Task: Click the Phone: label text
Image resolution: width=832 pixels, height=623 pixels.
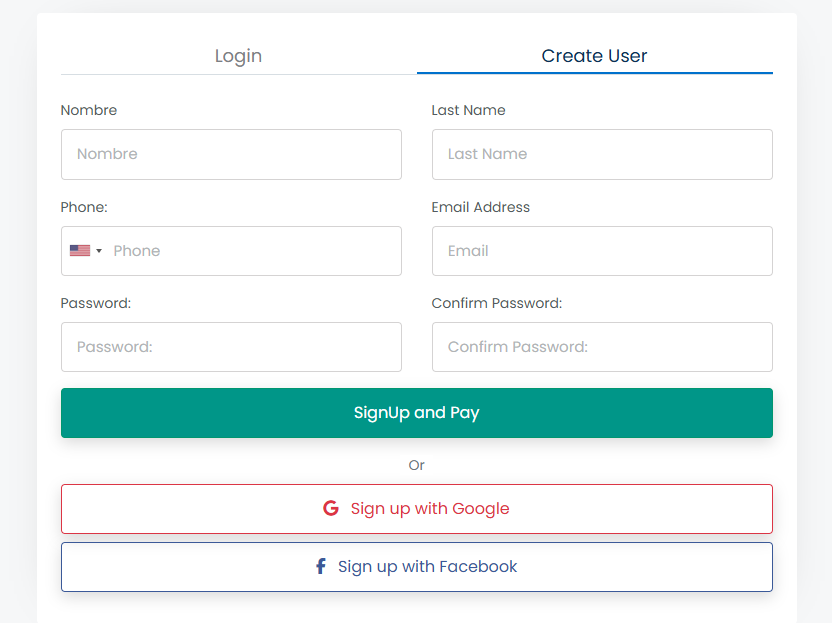Action: [x=84, y=207]
